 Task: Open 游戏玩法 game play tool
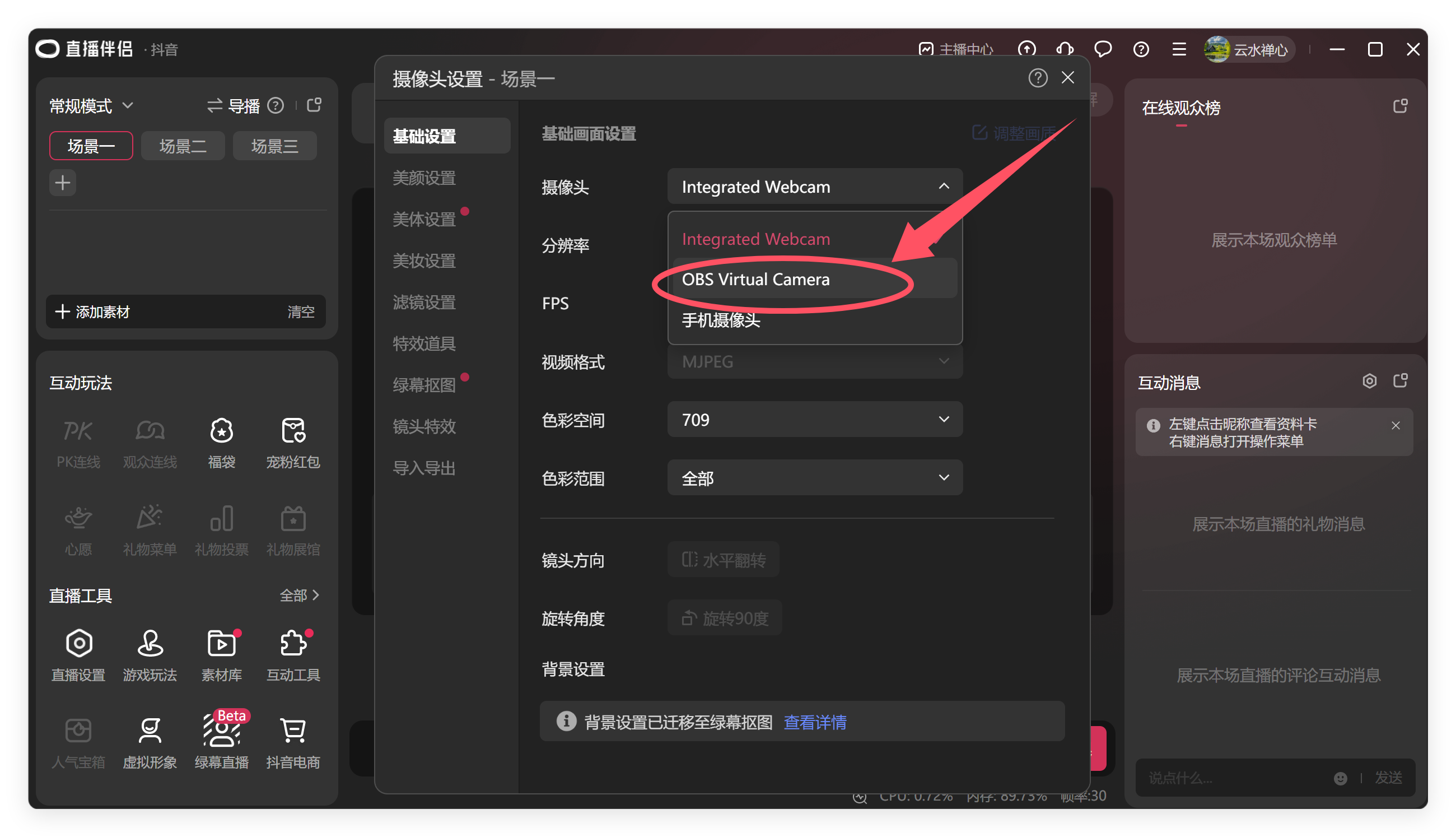(x=150, y=656)
